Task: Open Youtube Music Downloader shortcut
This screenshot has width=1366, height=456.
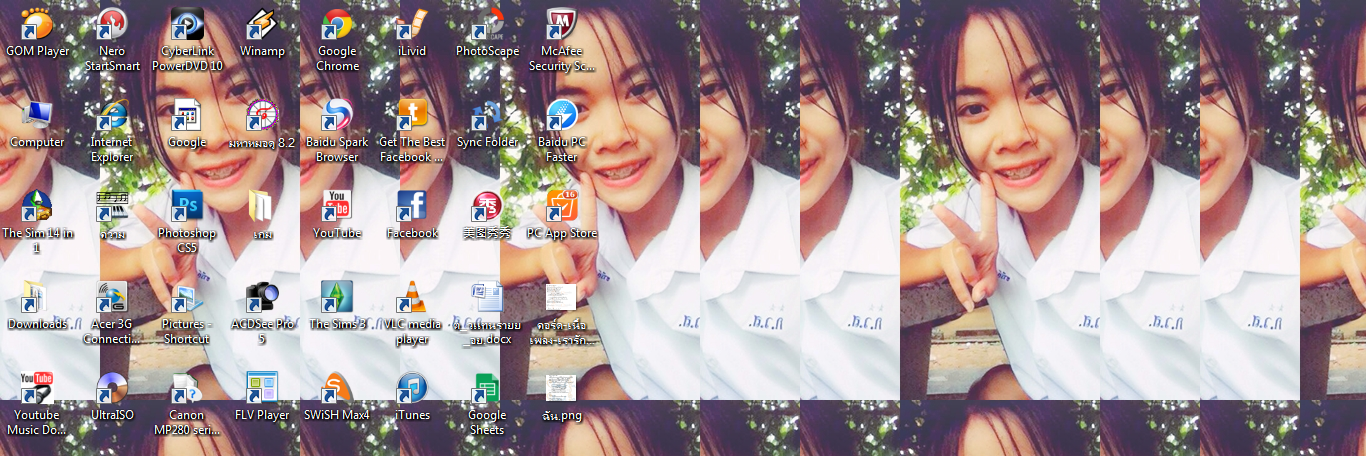Action: [x=37, y=388]
